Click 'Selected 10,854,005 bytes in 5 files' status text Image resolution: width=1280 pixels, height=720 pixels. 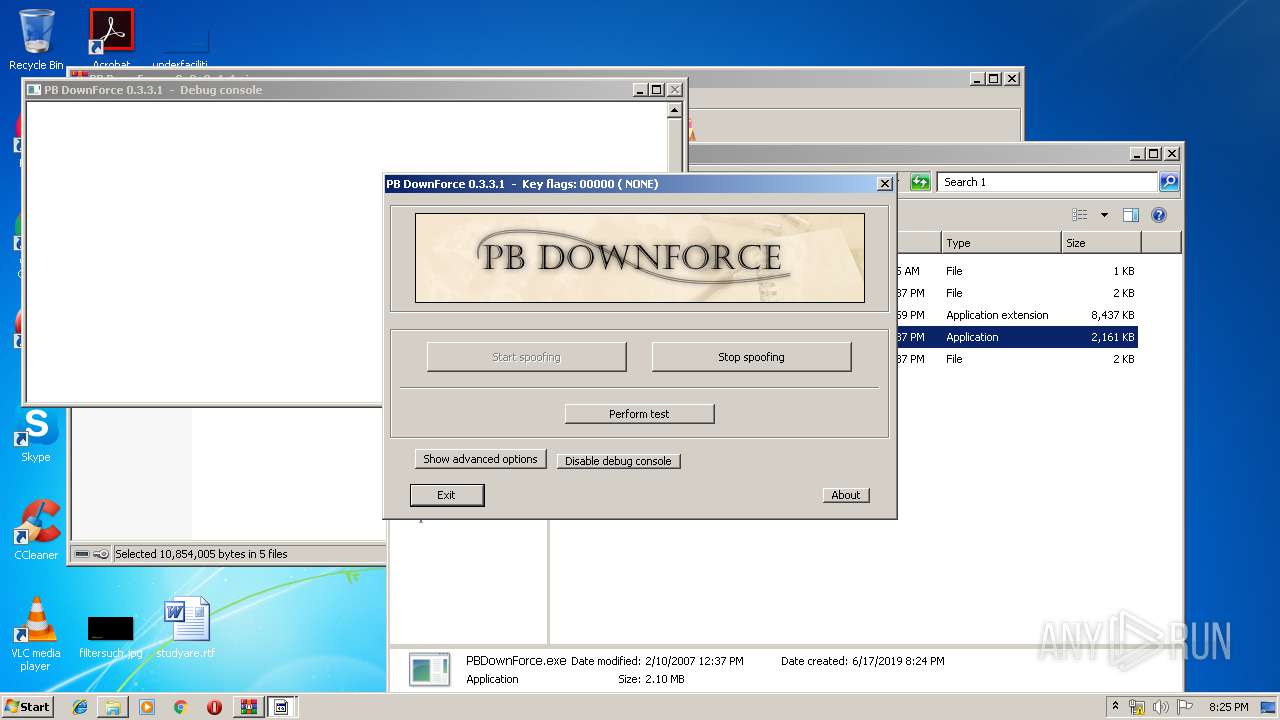tap(201, 554)
